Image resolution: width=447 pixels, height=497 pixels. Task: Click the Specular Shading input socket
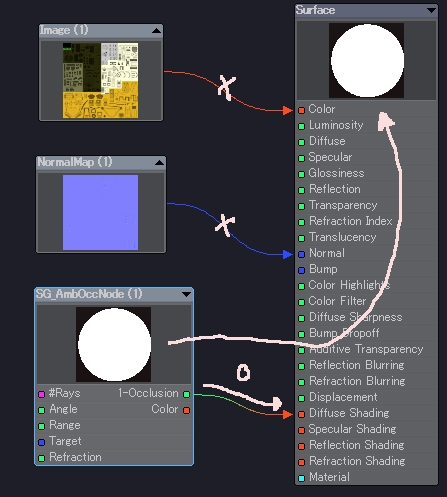[x=301, y=430]
